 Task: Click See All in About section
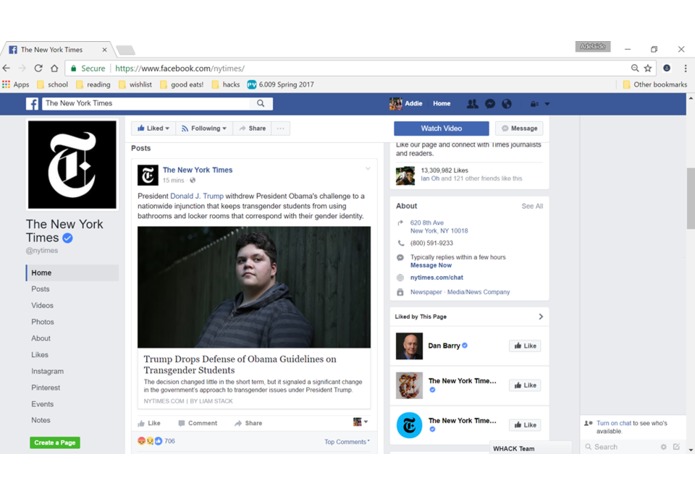point(532,206)
